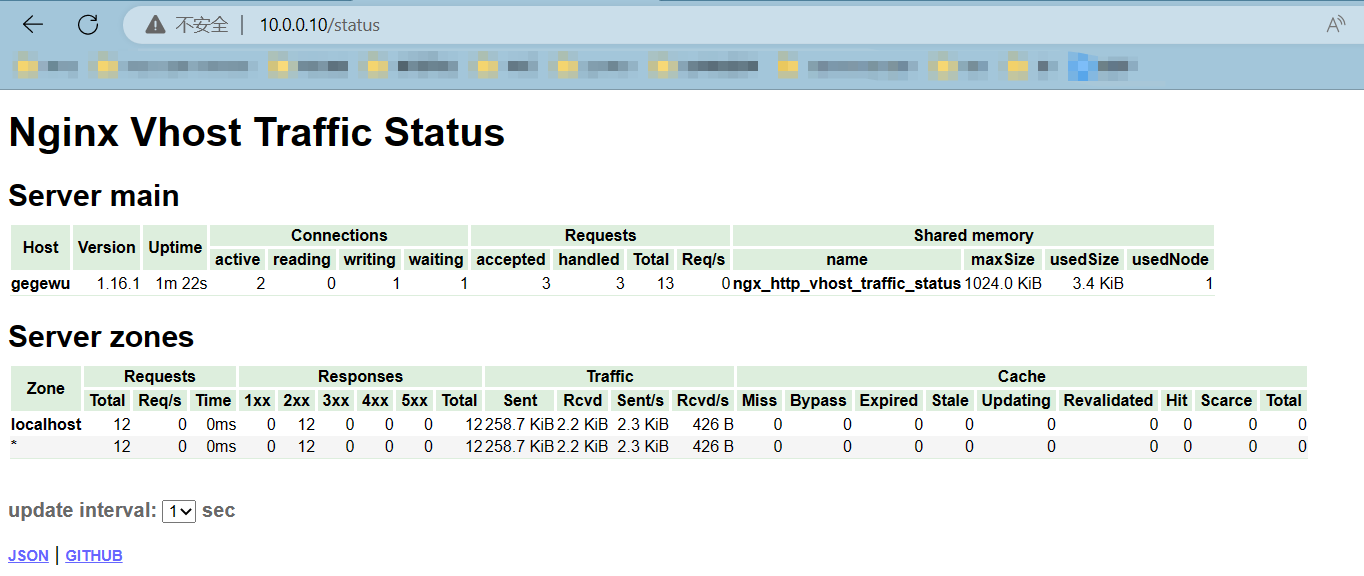This screenshot has width=1364, height=576.
Task: Click the first blurred bookmark folder icon
Action: point(28,68)
